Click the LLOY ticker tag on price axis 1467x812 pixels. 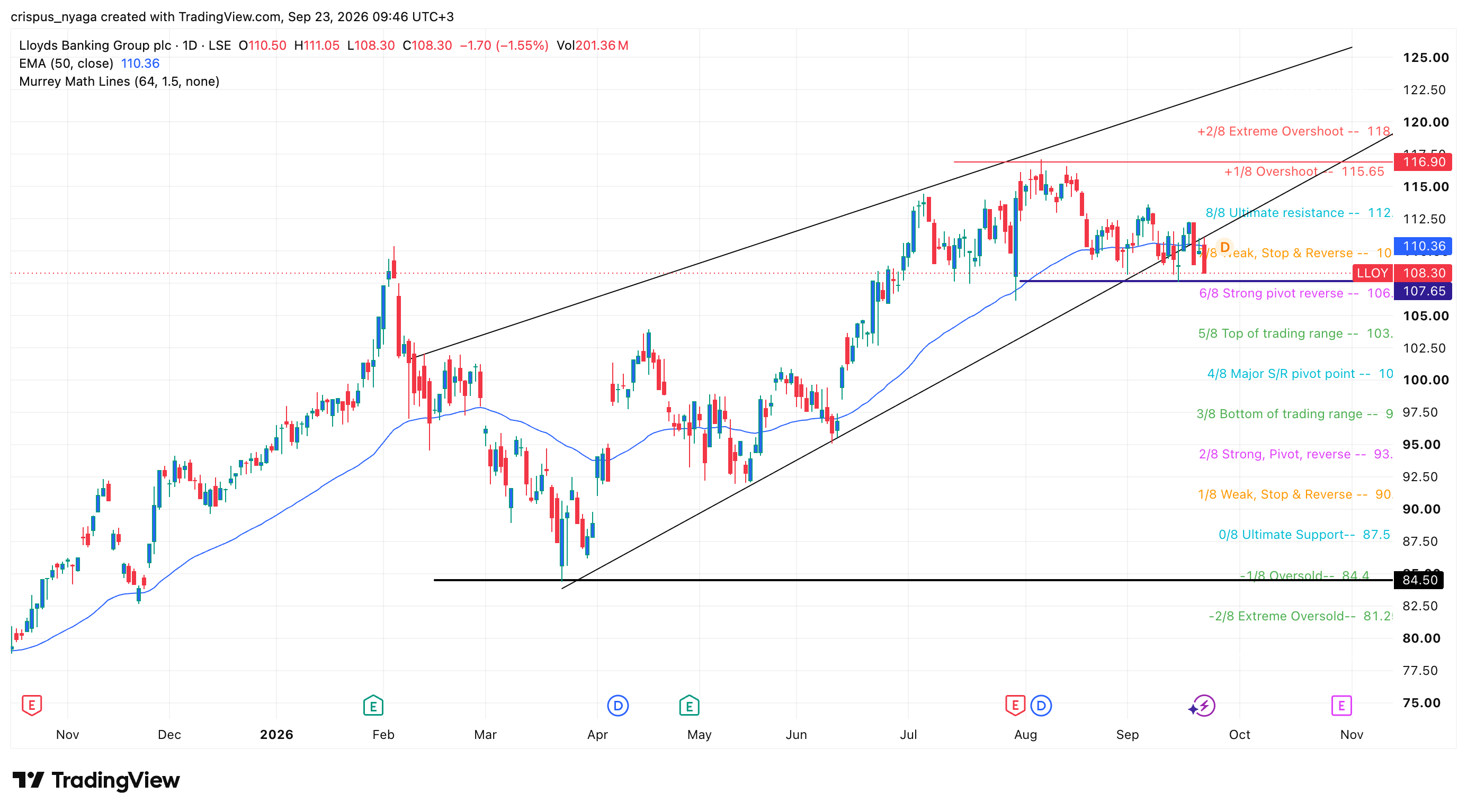pos(1372,273)
